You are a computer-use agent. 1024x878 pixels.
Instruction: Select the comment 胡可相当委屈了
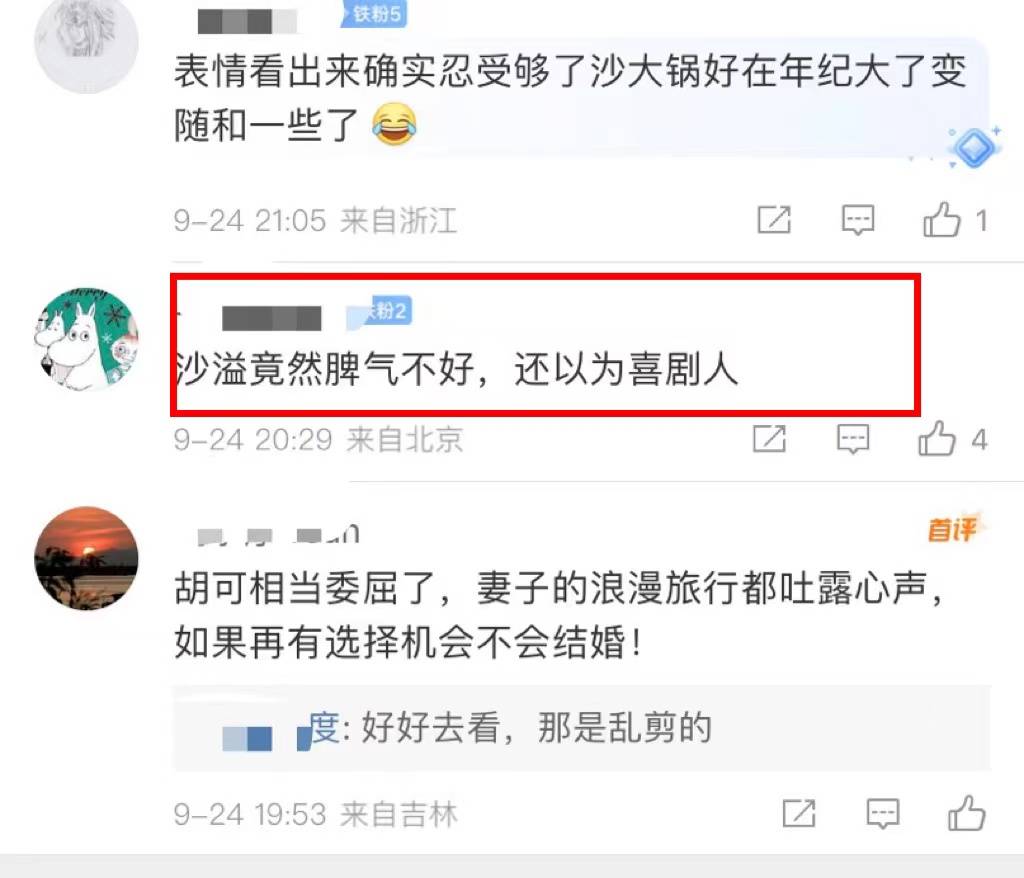pyautogui.click(x=559, y=615)
